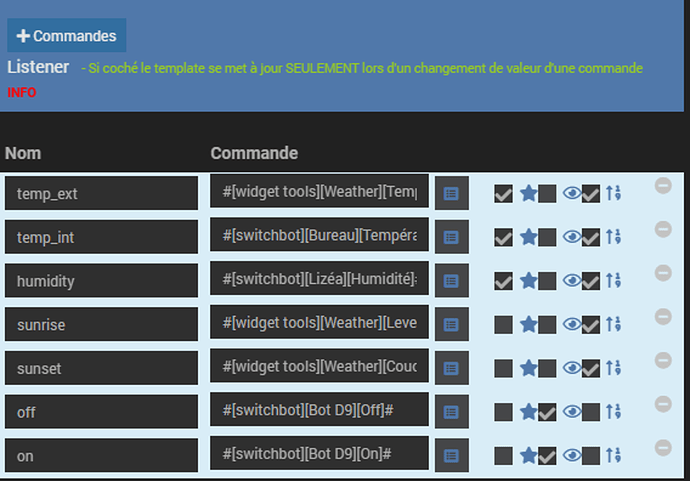This screenshot has width=690, height=481.
Task: Remove the on command row
Action: (x=663, y=448)
